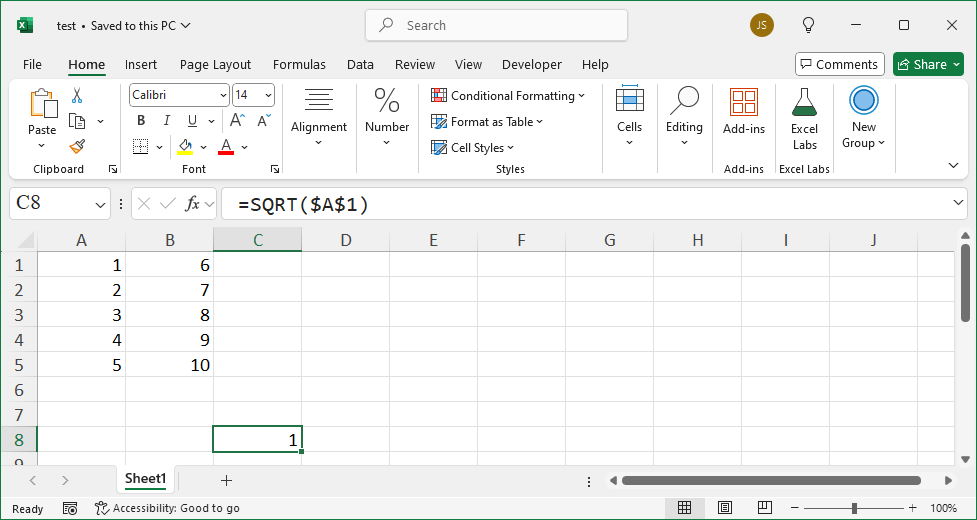This screenshot has height=520, width=977.
Task: Click the Increase Font Size icon
Action: (237, 120)
